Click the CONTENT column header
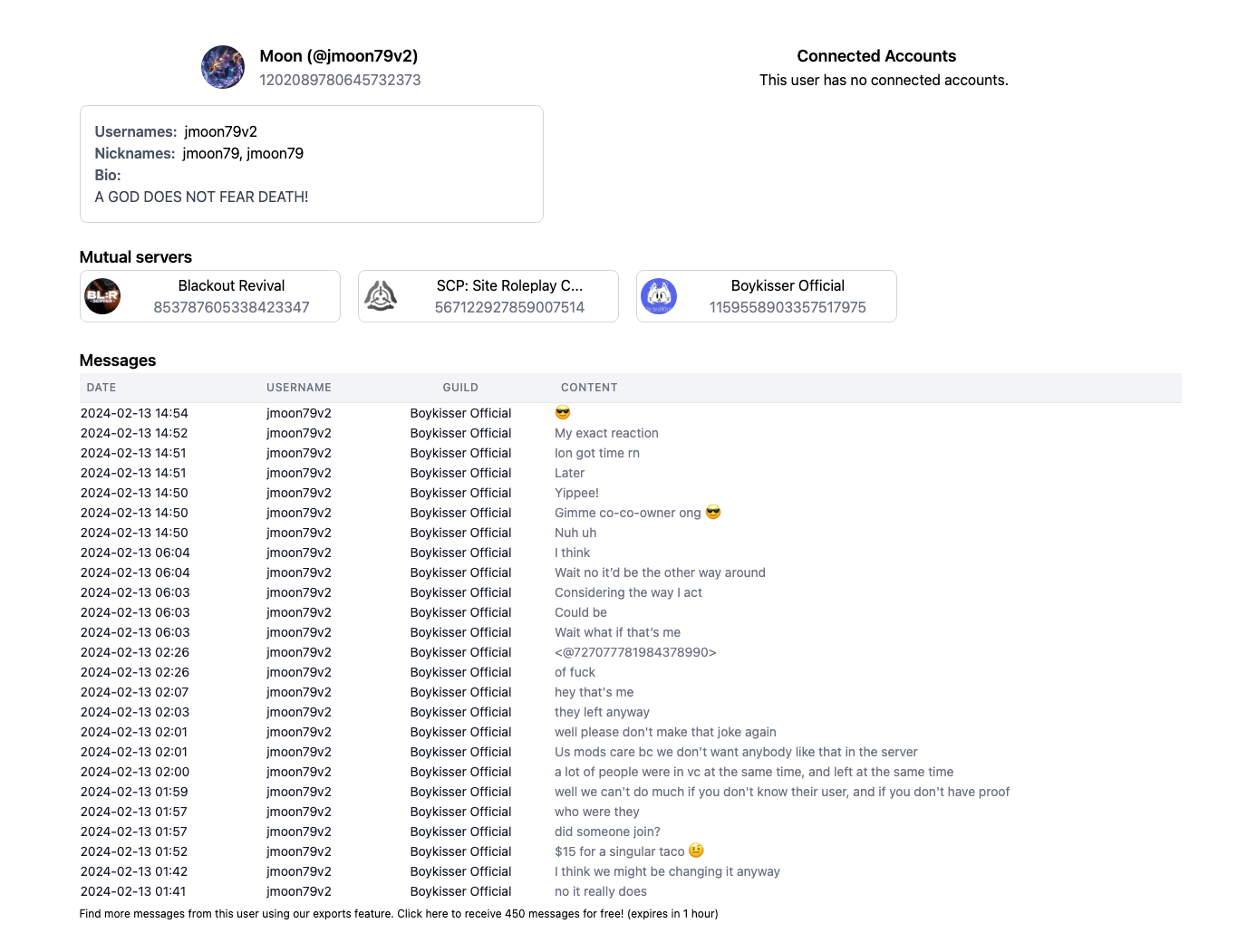The width and height of the screenshot is (1247, 952). click(x=589, y=388)
